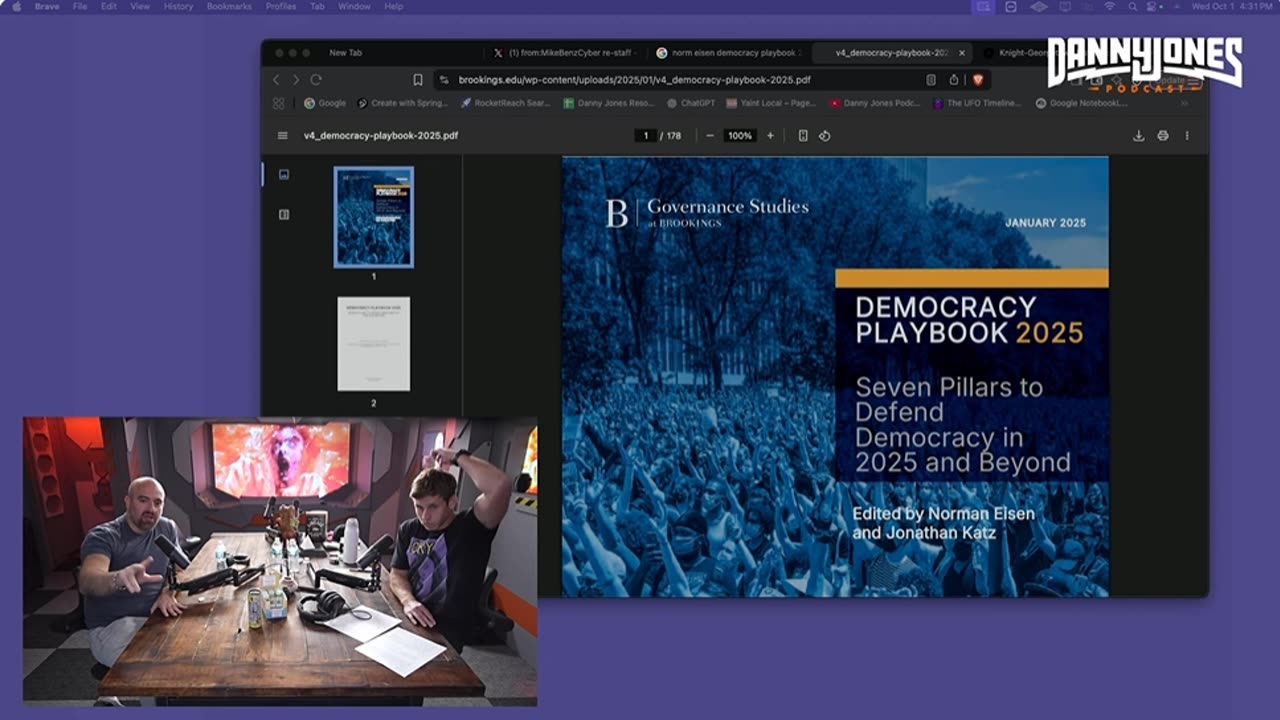1280x720 pixels.
Task: Open the PDF more actions menu
Action: coord(1187,136)
